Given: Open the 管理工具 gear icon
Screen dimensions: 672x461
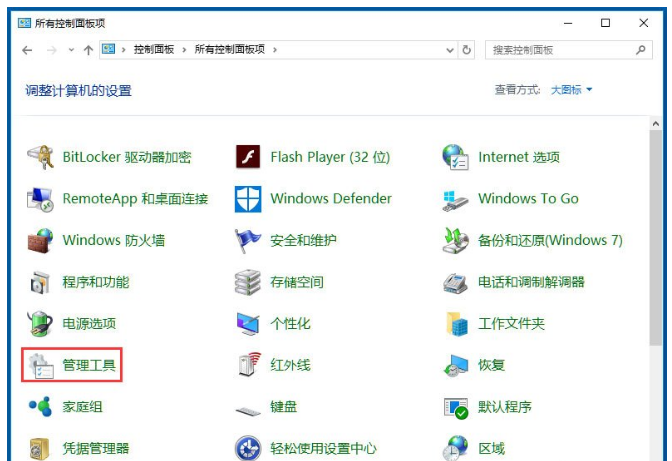Looking at the screenshot, I should click(41, 366).
